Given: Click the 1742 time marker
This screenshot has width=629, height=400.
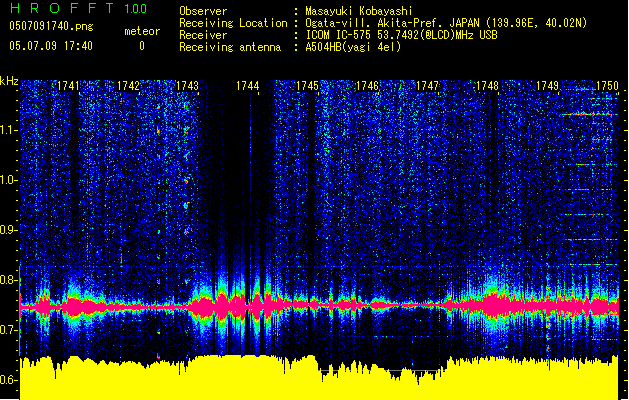Looking at the screenshot, I should (x=128, y=86).
